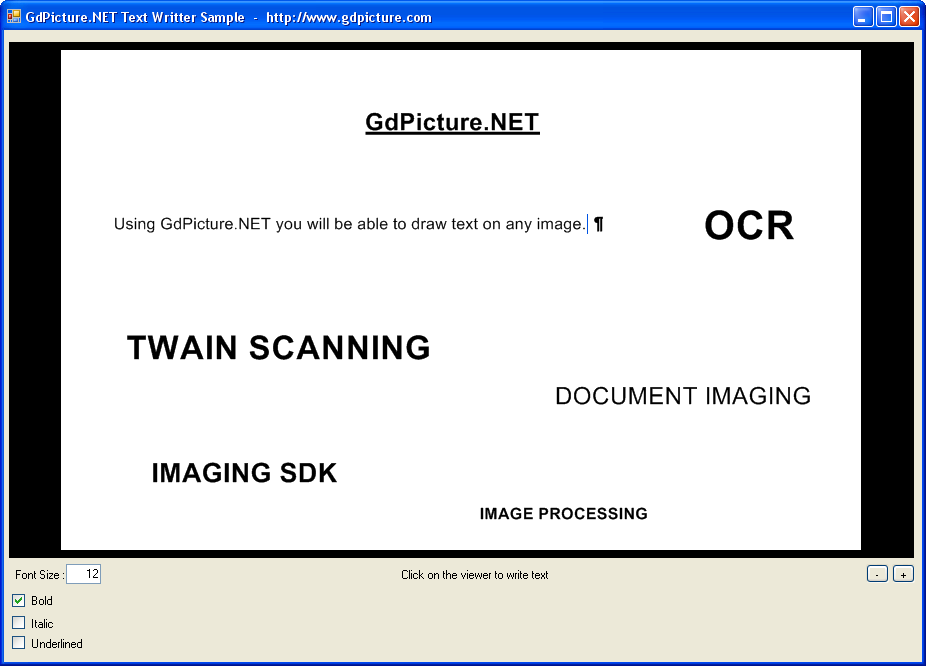Screen dimensions: 926x666
Task: Enable the Underlined checkbox
Action: [x=19, y=643]
